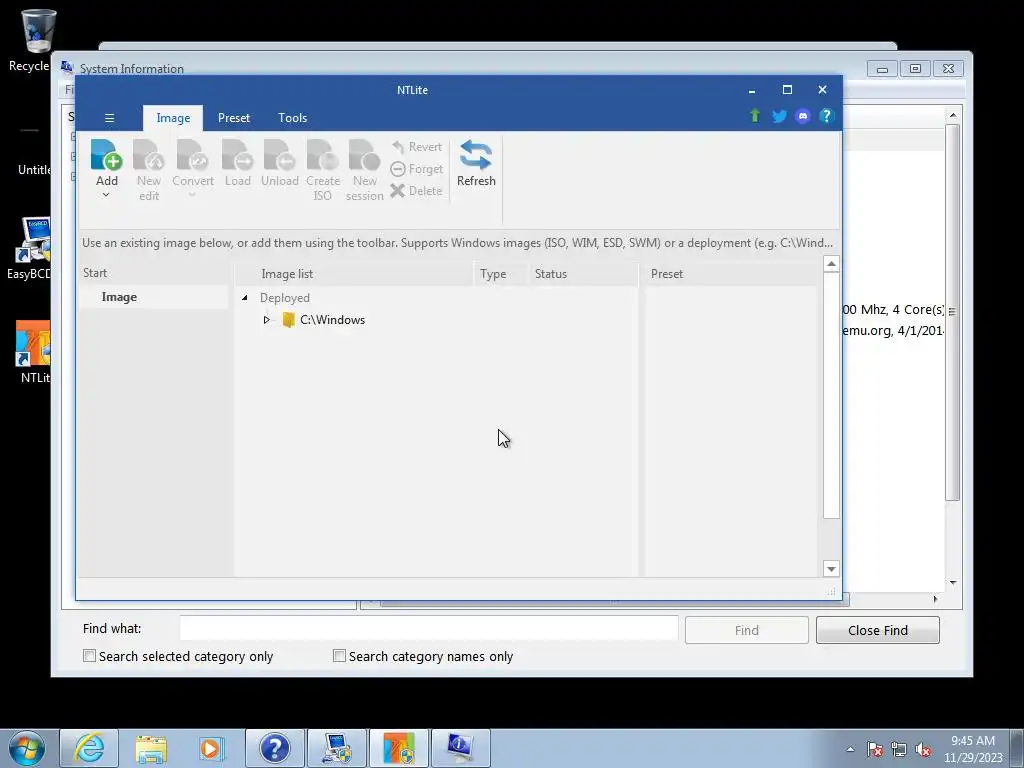Click the muted volume tray icon
1024x768 pixels.
point(923,749)
